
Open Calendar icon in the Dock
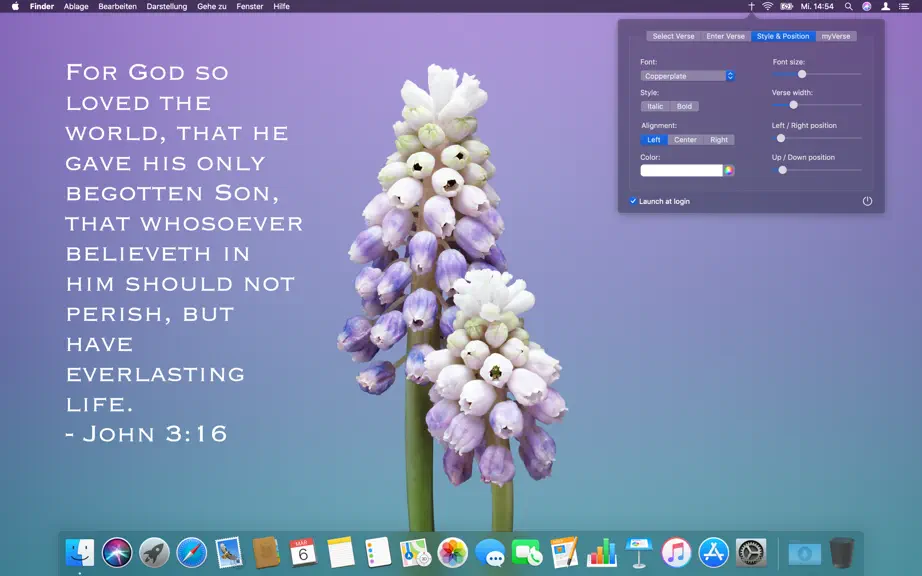(303, 552)
